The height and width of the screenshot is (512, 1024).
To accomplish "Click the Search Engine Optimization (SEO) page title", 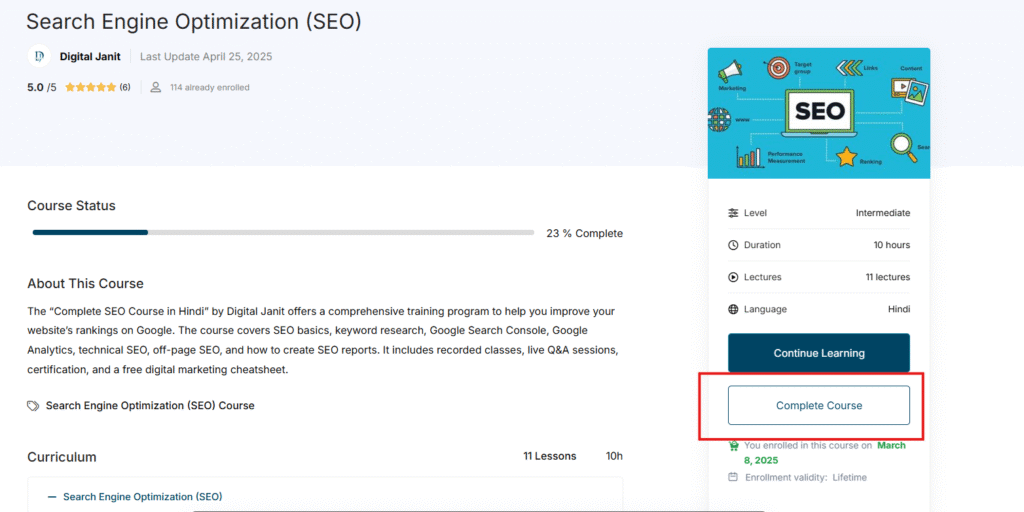I will tap(194, 21).
